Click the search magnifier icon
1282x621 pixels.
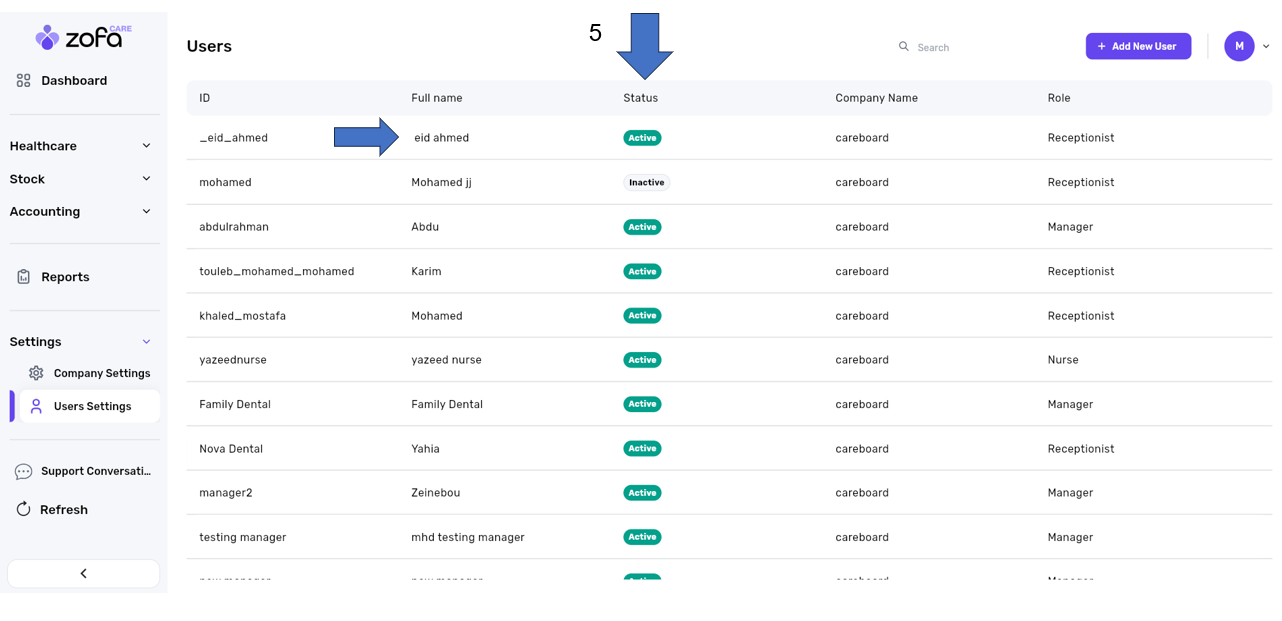pyautogui.click(x=904, y=47)
